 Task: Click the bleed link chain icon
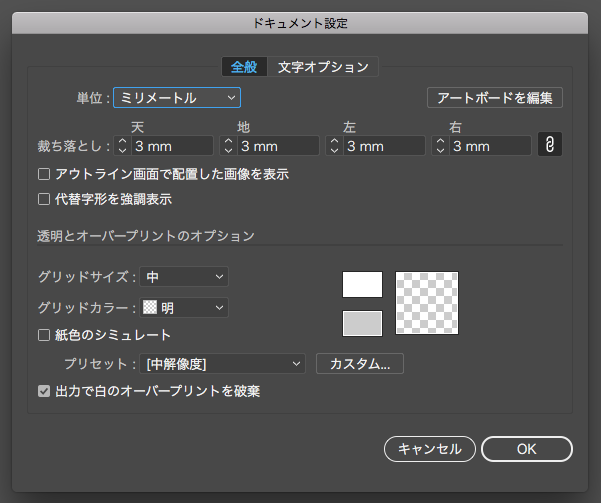pyautogui.click(x=549, y=145)
